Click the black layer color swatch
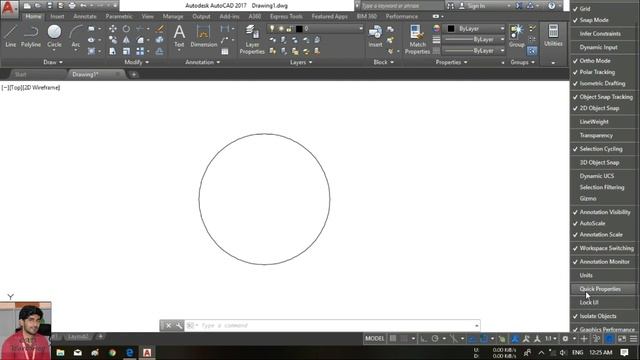The width and height of the screenshot is (640, 360). pos(299,29)
